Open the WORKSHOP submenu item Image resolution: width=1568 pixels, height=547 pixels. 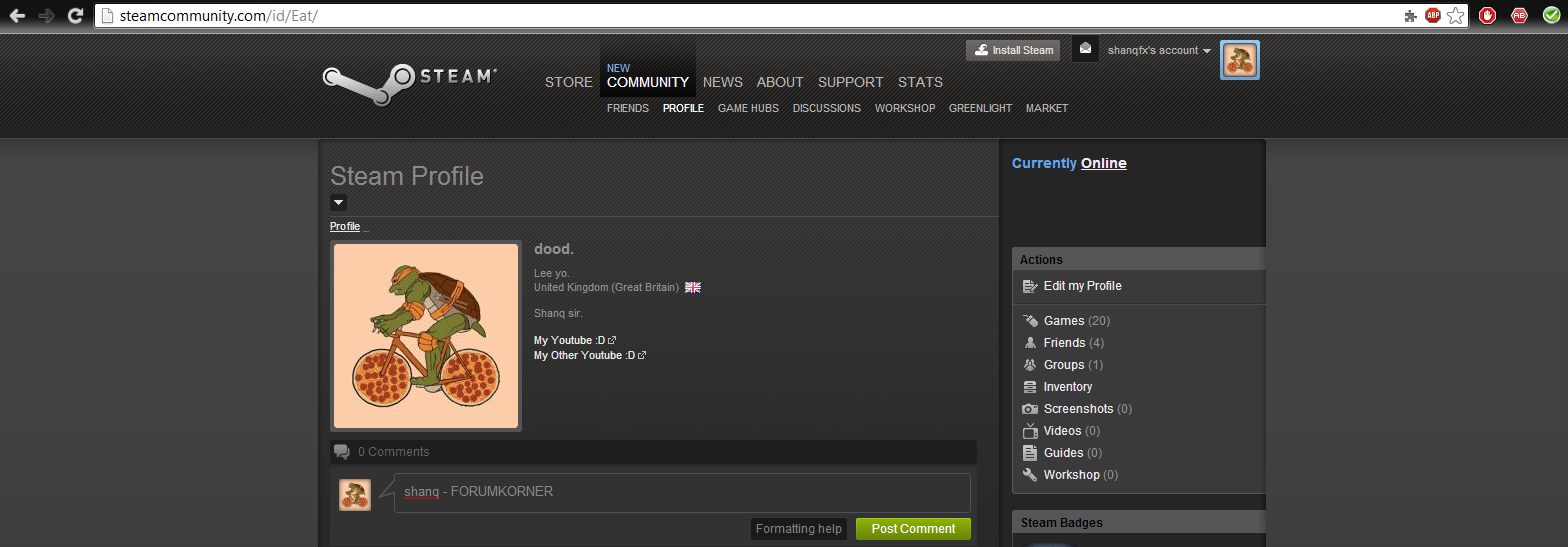click(905, 108)
